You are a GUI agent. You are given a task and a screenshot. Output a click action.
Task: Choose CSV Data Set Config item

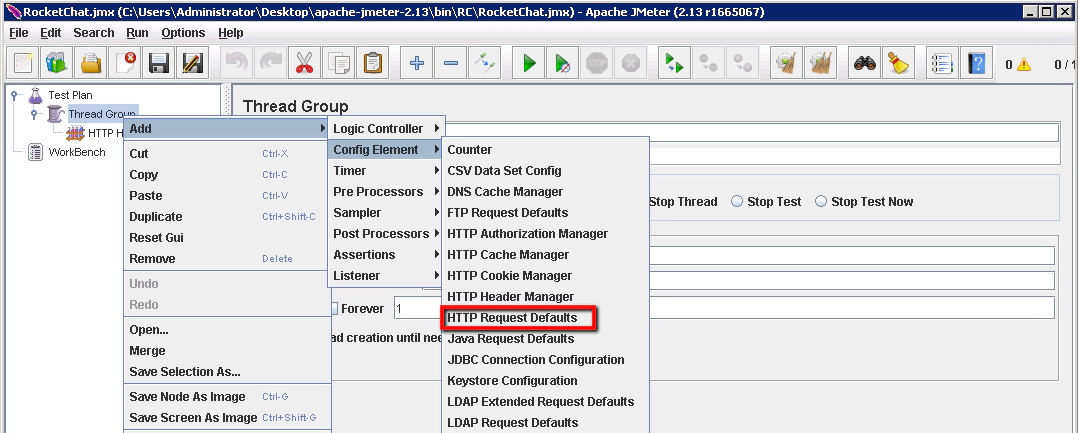(544, 170)
